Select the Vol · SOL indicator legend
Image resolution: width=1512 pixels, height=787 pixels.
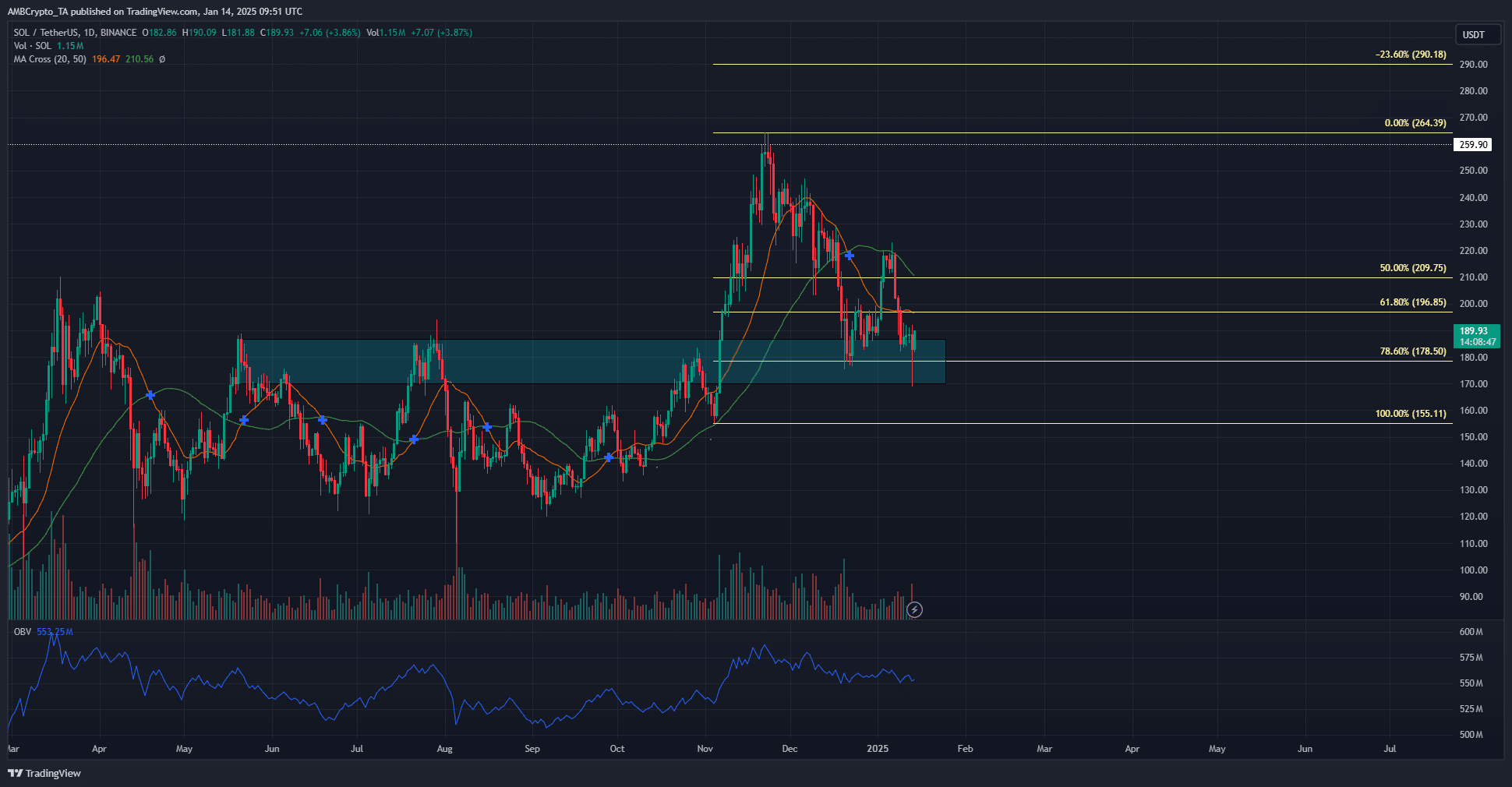pos(32,46)
